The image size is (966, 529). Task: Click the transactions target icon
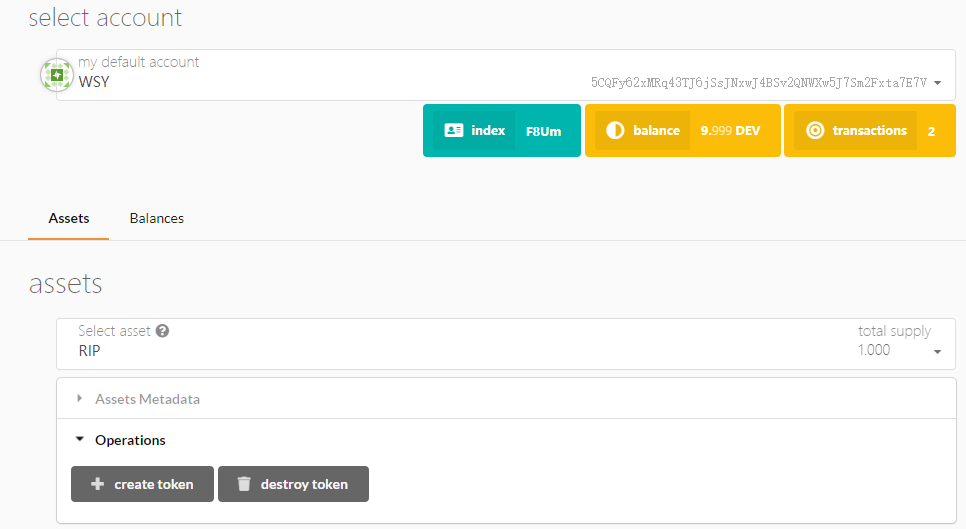click(815, 130)
